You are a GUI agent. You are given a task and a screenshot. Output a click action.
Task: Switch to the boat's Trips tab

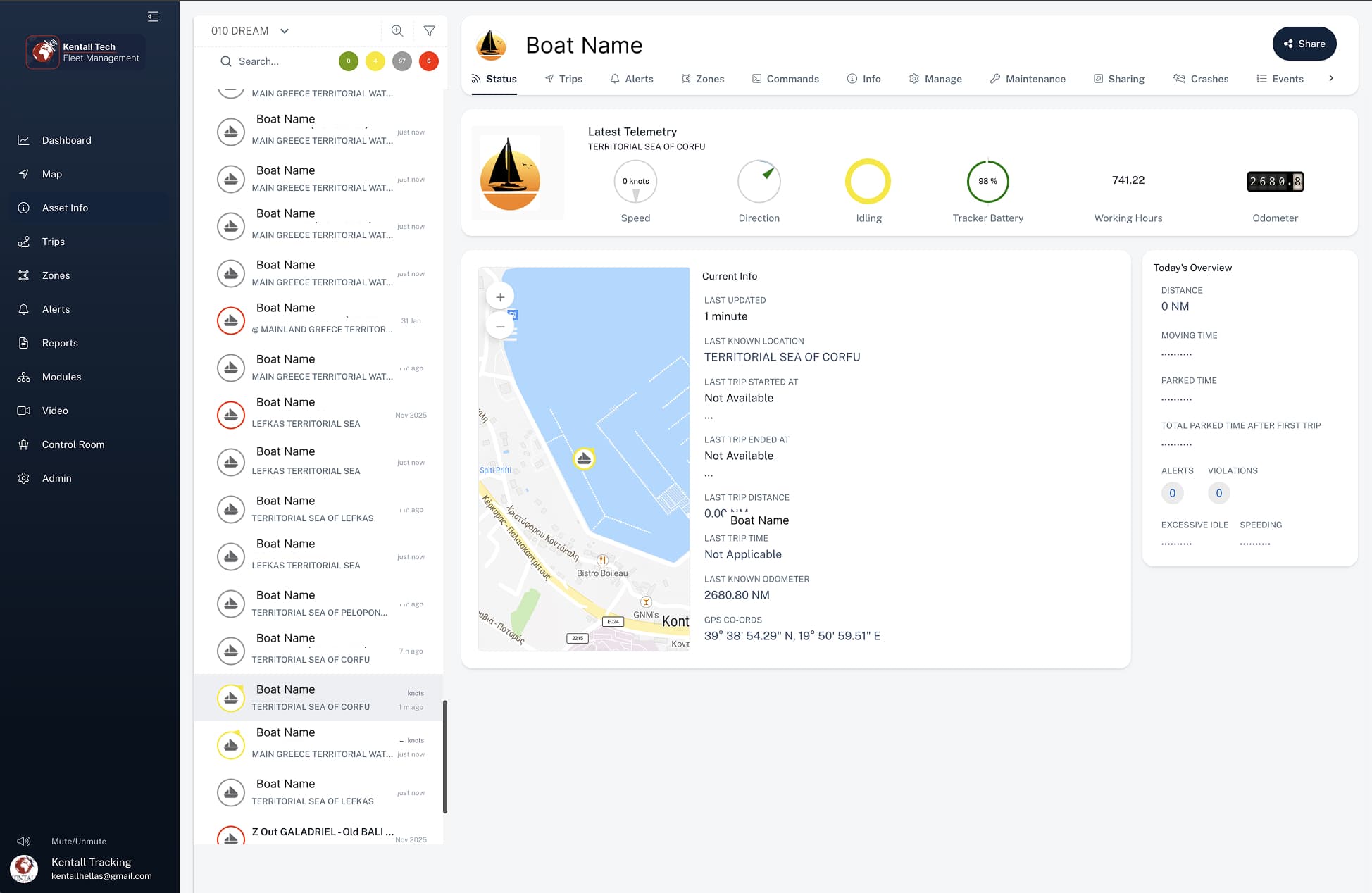(x=563, y=79)
